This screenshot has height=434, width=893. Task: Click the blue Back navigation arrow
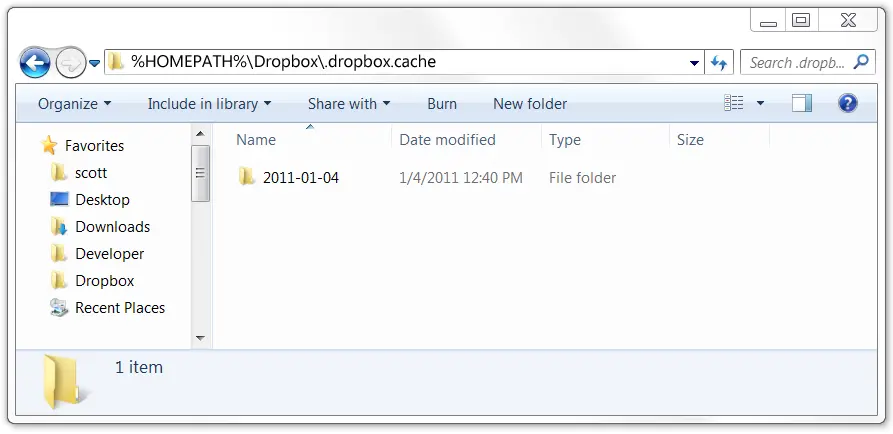(x=35, y=64)
